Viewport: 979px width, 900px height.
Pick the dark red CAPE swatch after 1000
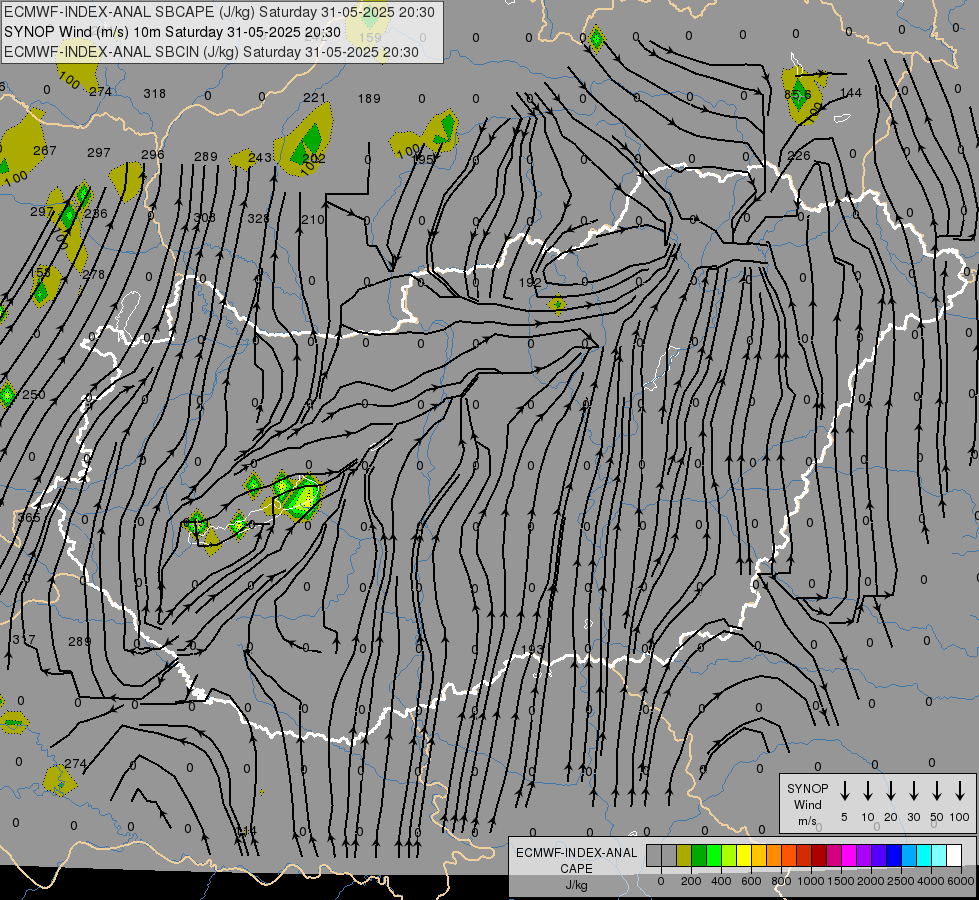click(x=819, y=855)
